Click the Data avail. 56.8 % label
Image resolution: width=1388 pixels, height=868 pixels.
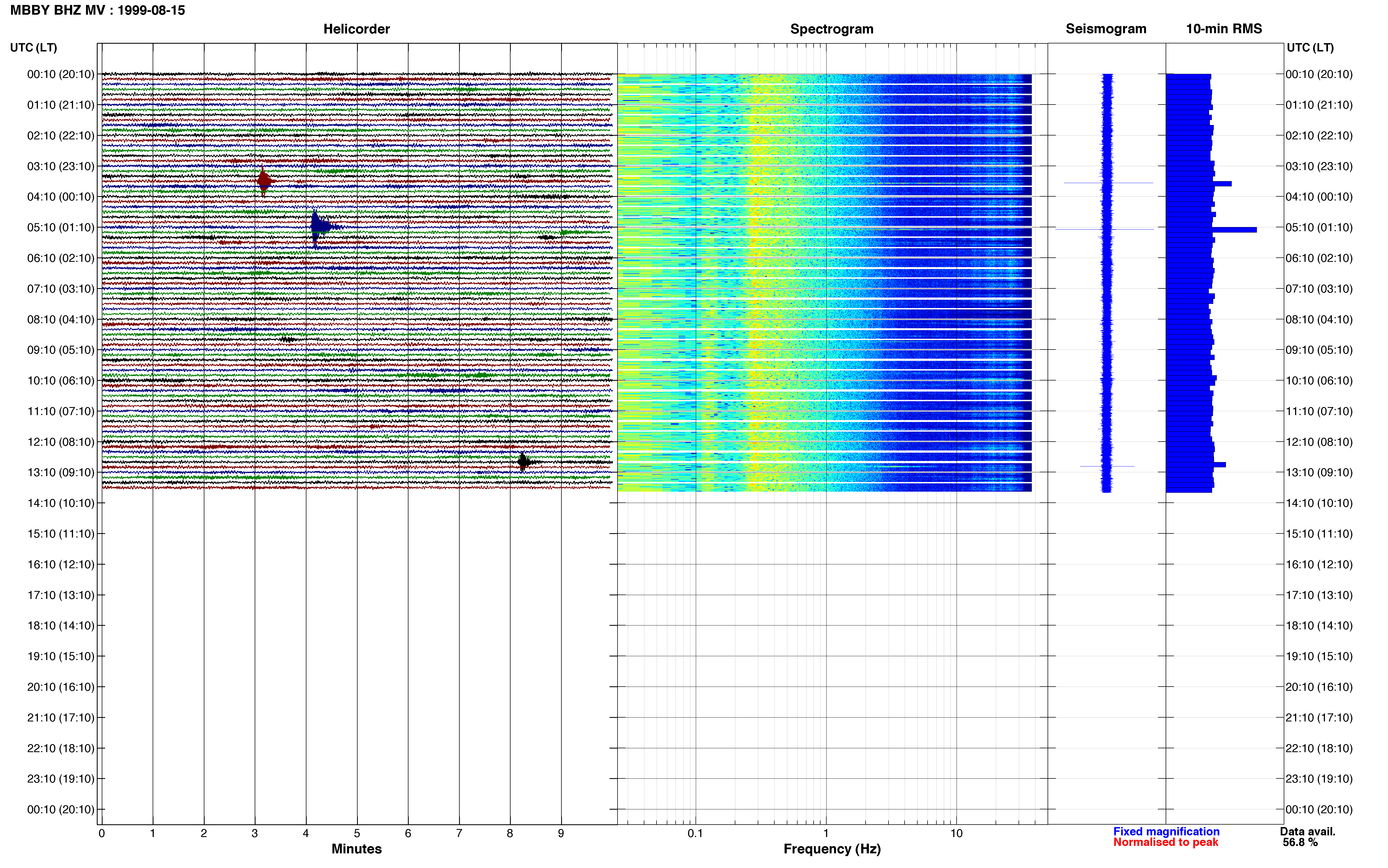pyautogui.click(x=1307, y=837)
